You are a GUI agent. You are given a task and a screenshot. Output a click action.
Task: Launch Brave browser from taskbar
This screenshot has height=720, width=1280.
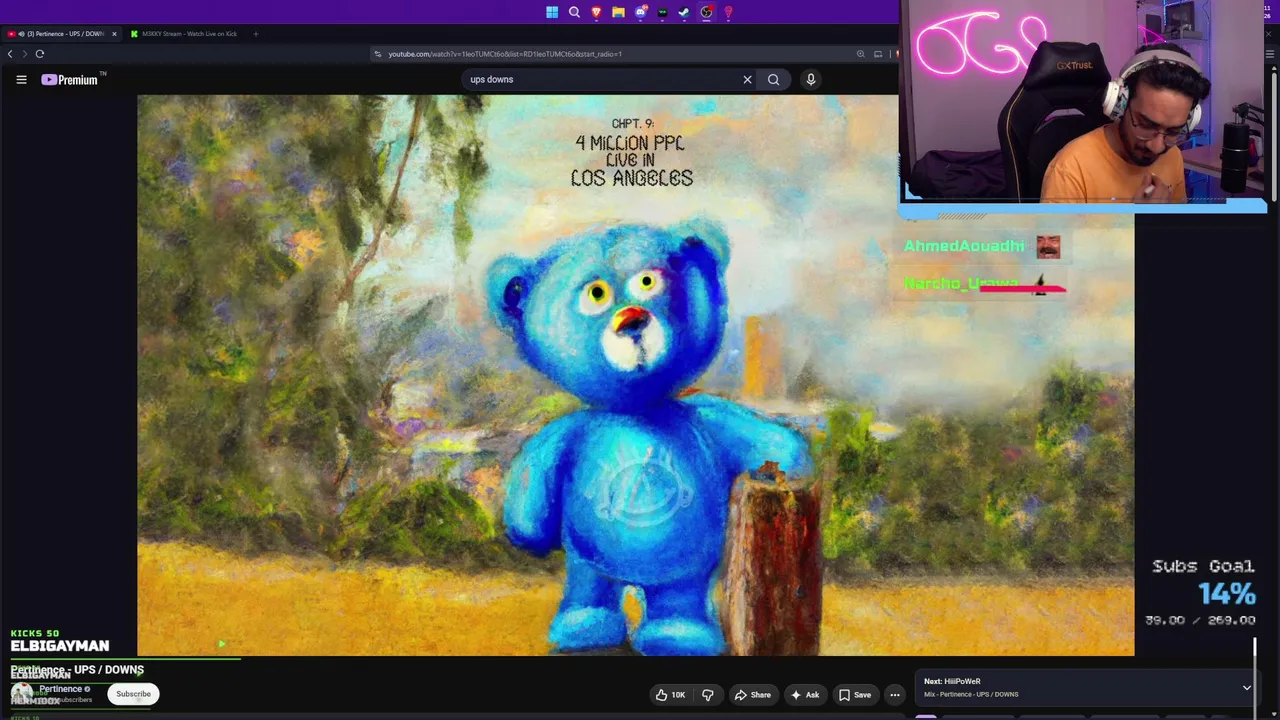coord(596,12)
